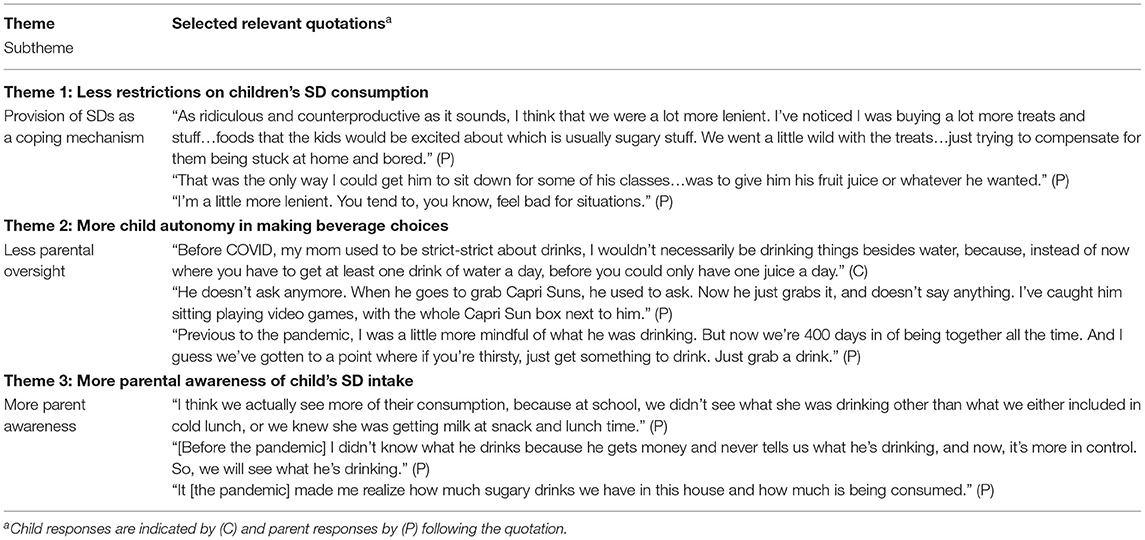Click the "More parent awareness" subtheme

coord(45,413)
